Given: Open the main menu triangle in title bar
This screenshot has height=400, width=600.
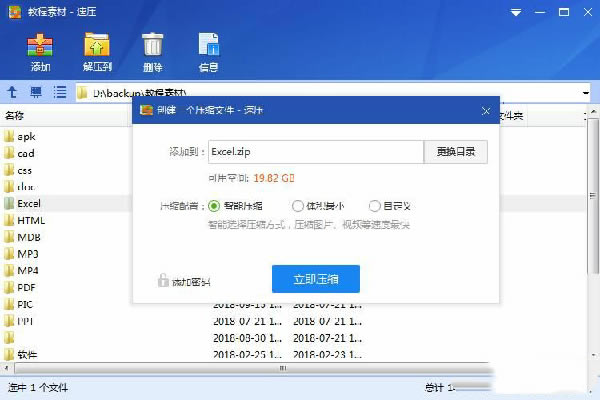Looking at the screenshot, I should [516, 13].
